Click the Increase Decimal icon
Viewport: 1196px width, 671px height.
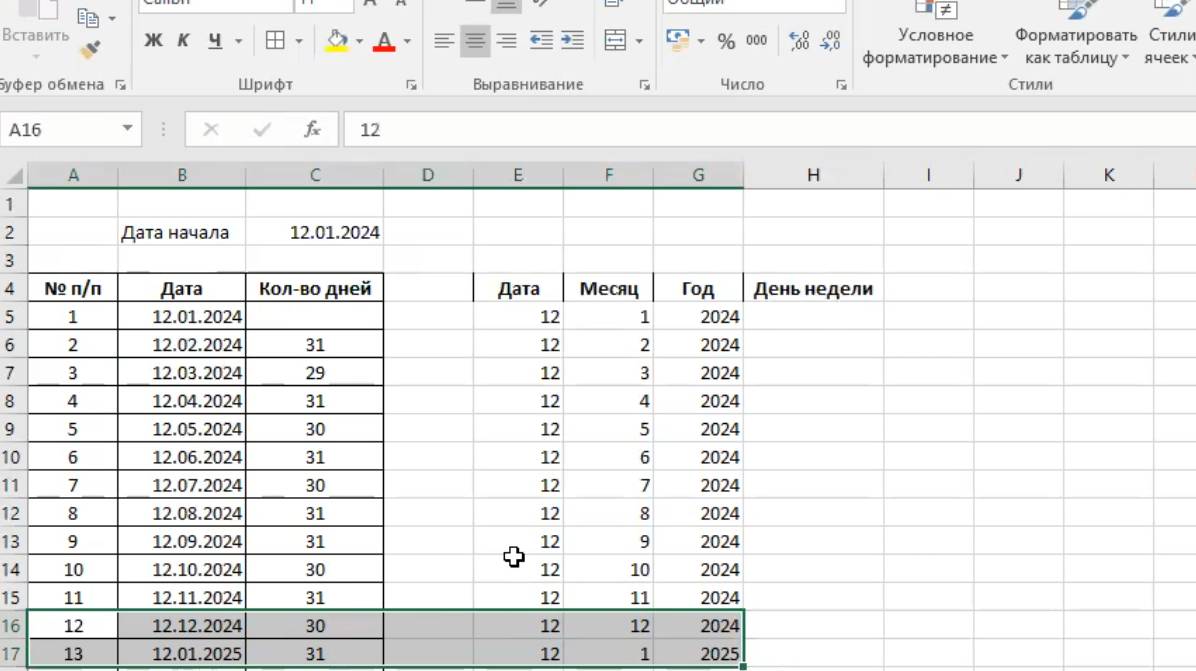click(799, 40)
